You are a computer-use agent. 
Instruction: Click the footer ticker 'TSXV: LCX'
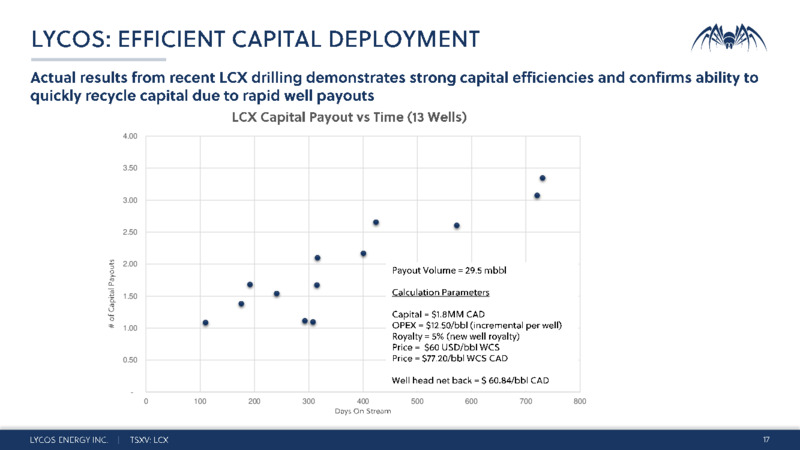point(148,440)
